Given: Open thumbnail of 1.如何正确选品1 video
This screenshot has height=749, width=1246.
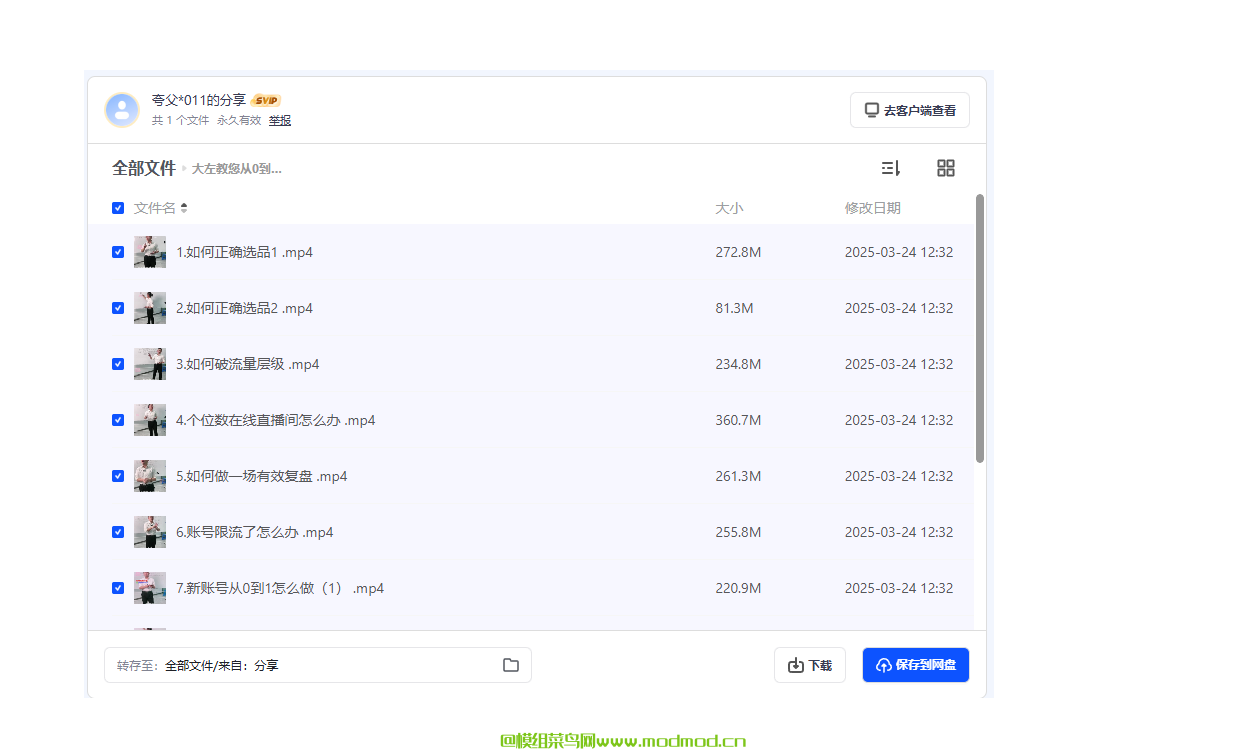Looking at the screenshot, I should click(x=150, y=252).
